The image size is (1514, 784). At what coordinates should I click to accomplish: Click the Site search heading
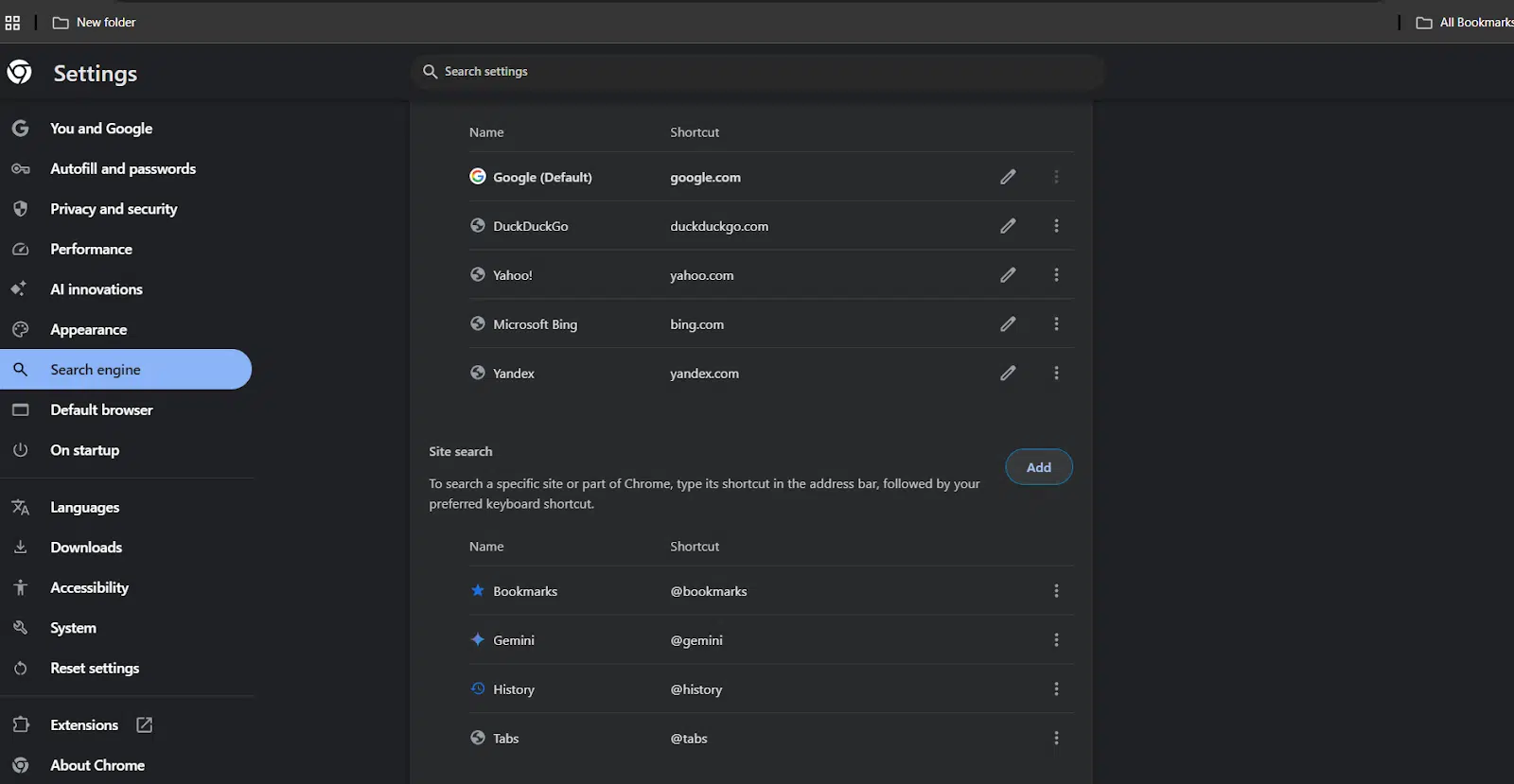[461, 452]
